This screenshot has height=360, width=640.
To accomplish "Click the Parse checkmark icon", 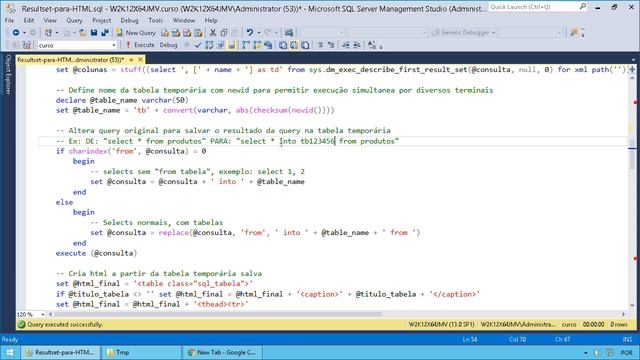I will pyautogui.click(x=198, y=45).
